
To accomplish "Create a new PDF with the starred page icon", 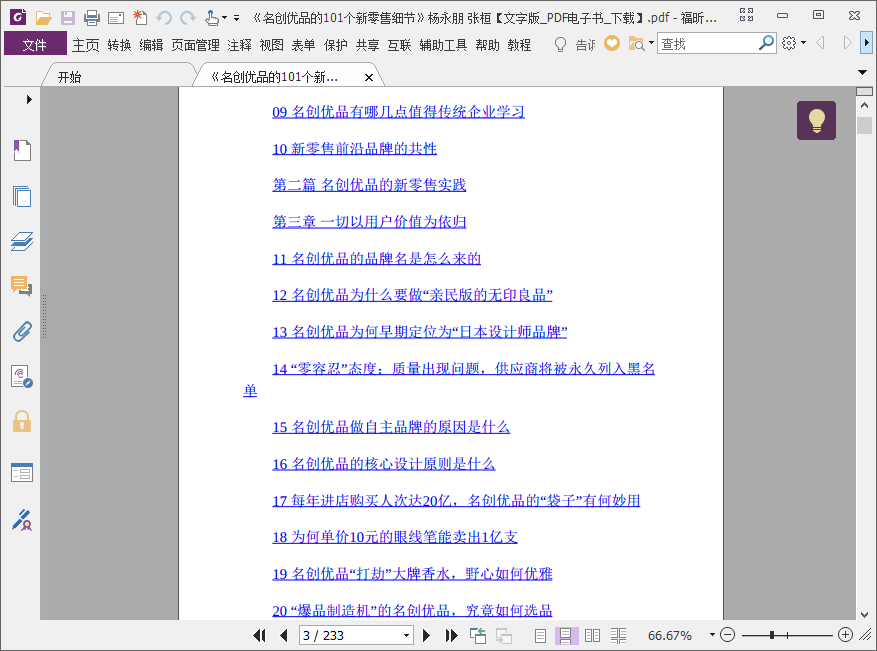I will coord(140,18).
